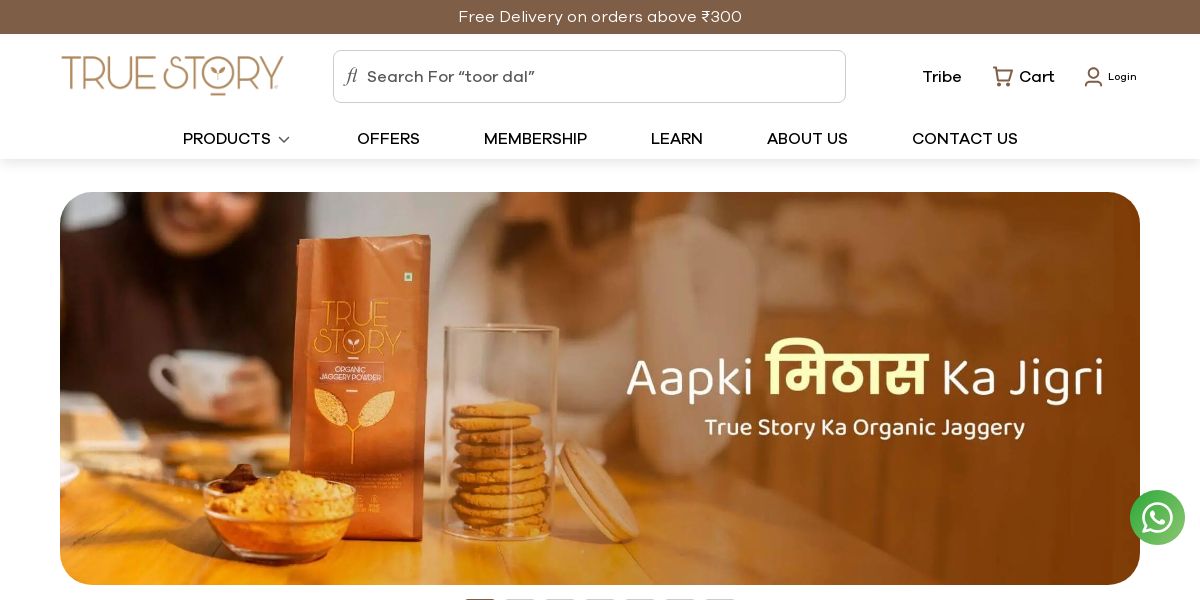Click the Cart text link
Viewport: 1200px width, 600px height.
pos(1036,77)
